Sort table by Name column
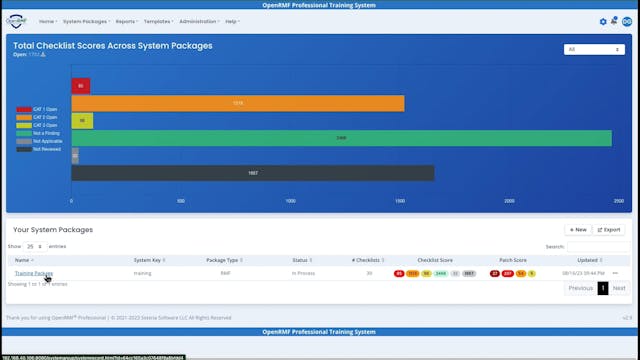This screenshot has height=360, width=640. pos(24,260)
